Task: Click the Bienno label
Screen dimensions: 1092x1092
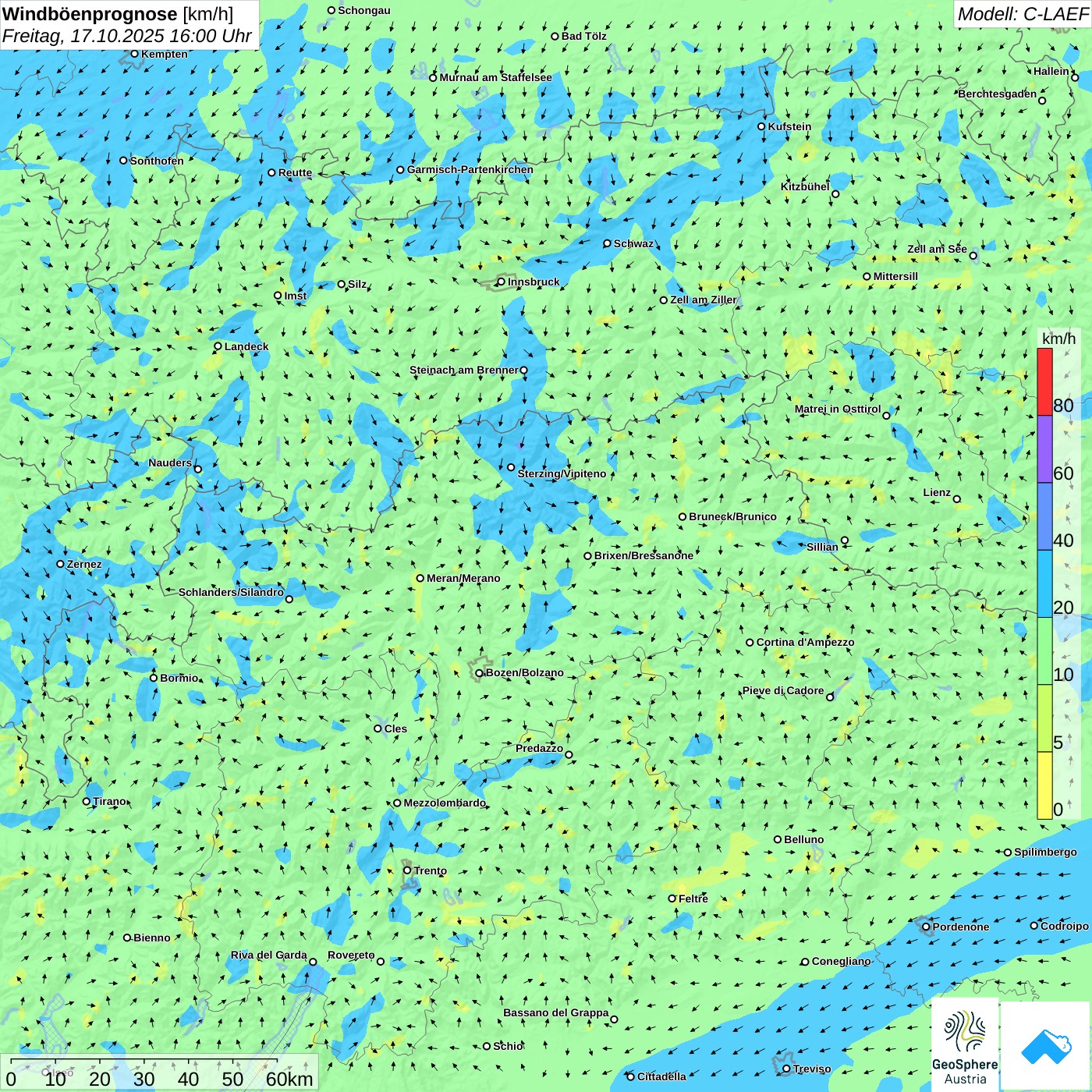Action: coord(151,938)
